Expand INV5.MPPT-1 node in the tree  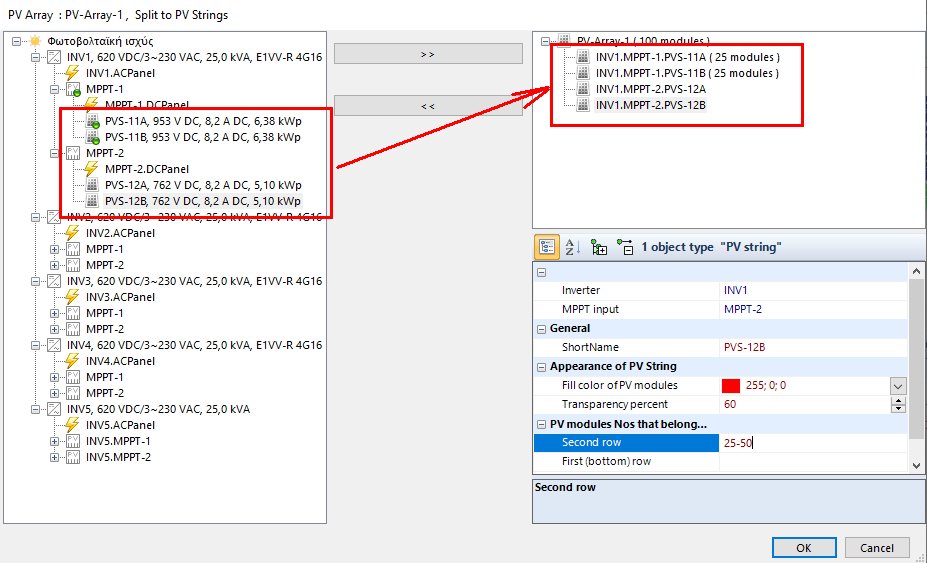click(x=54, y=441)
